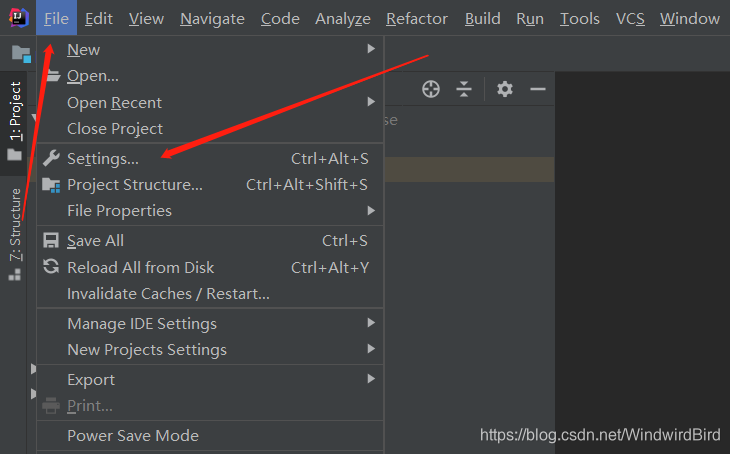Click the hide panel minus icon
The width and height of the screenshot is (730, 454).
[538, 89]
